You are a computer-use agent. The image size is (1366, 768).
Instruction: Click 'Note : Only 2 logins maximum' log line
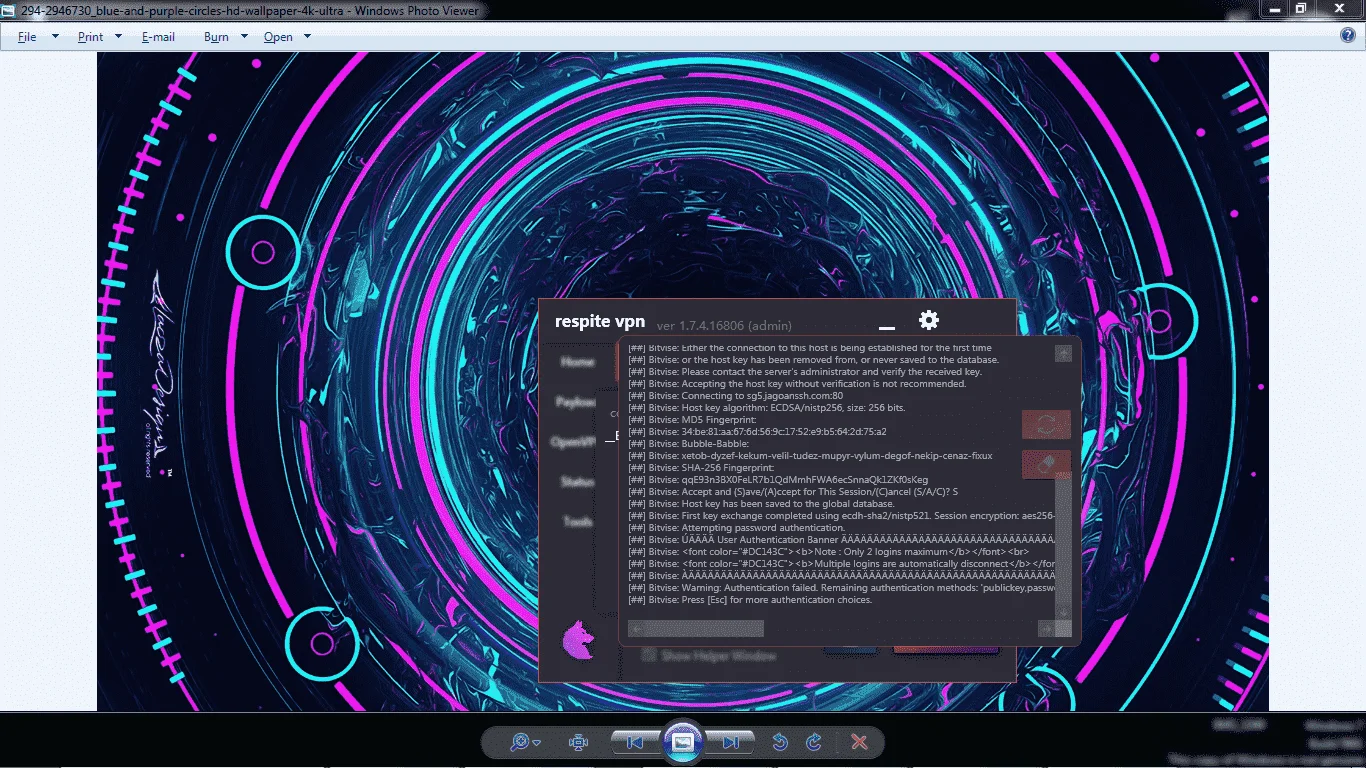pyautogui.click(x=828, y=552)
